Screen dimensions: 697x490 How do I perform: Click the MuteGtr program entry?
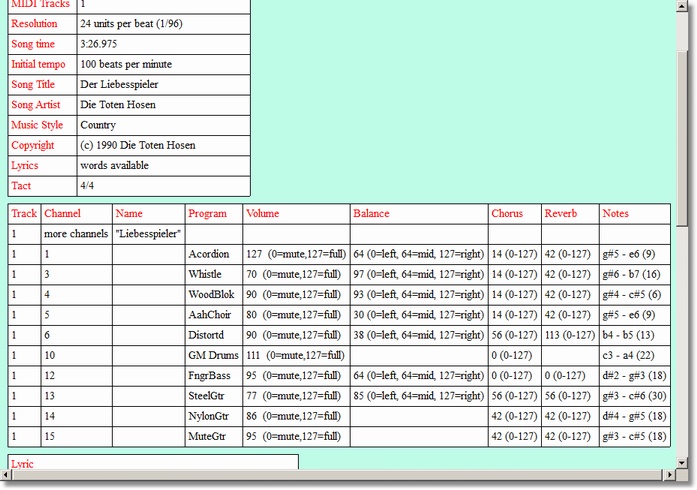click(208, 437)
